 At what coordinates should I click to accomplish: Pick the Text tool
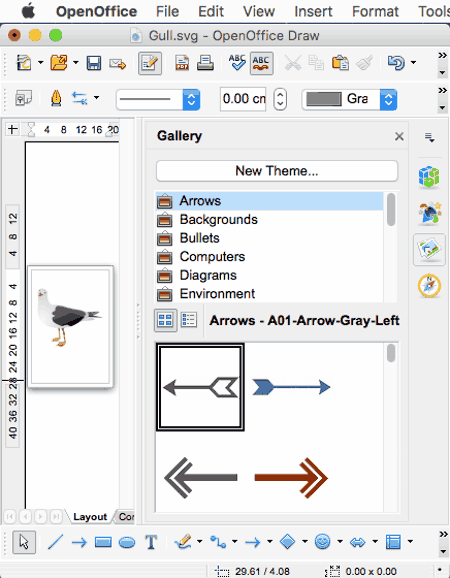click(x=151, y=542)
